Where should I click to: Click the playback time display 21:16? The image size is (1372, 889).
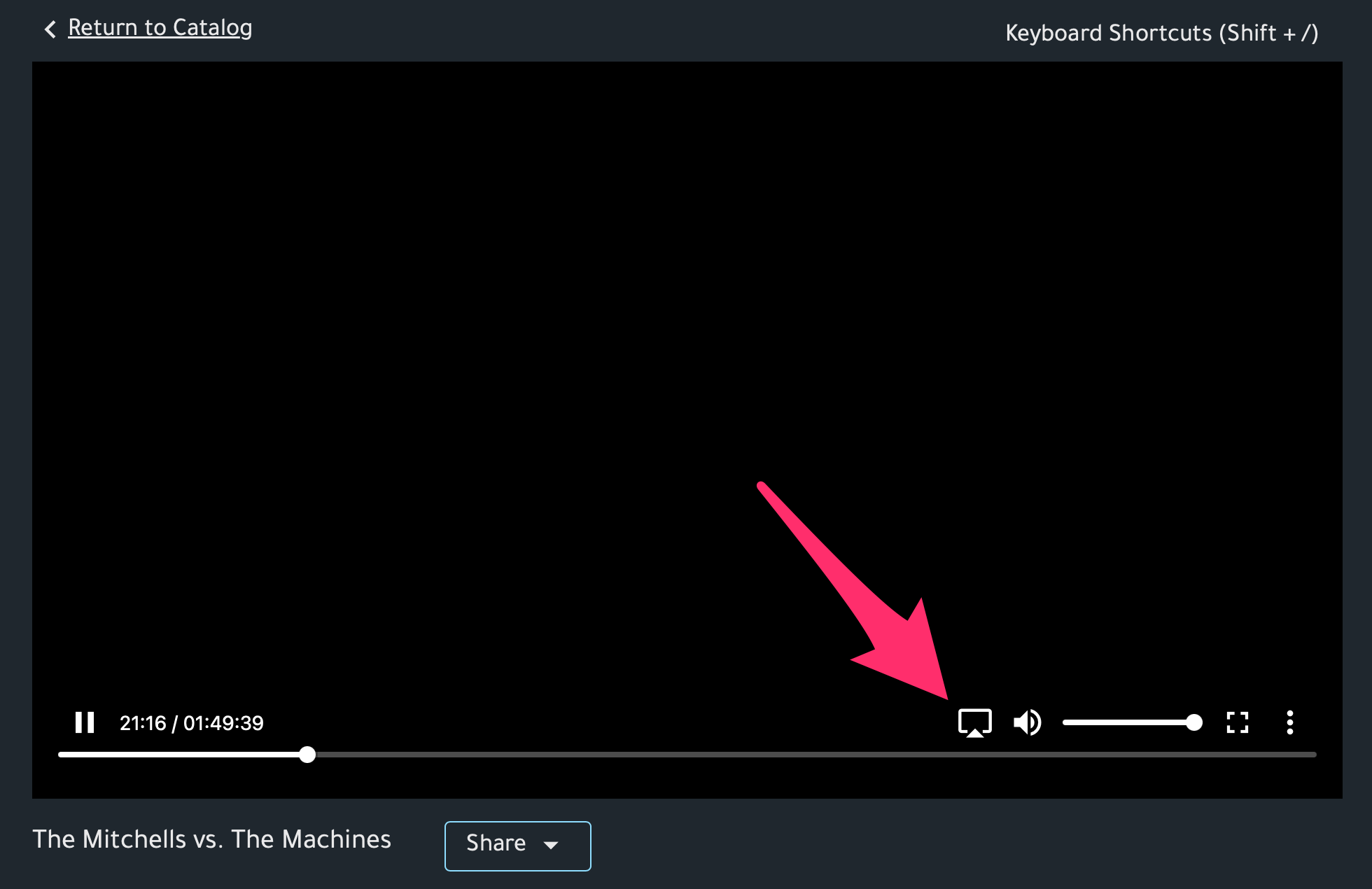coord(143,723)
